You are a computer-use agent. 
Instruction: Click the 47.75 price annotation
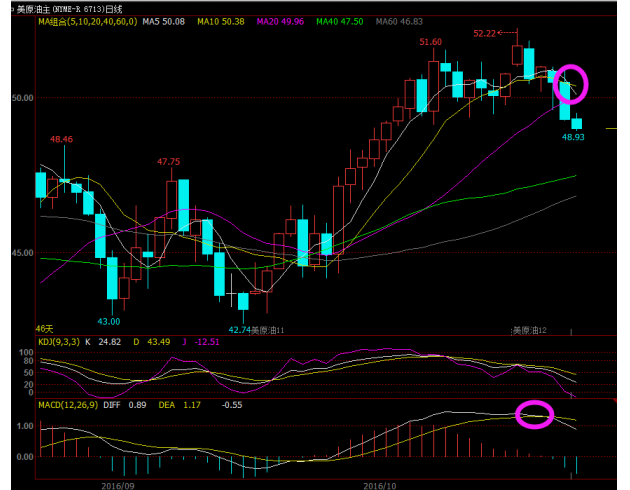(168, 162)
